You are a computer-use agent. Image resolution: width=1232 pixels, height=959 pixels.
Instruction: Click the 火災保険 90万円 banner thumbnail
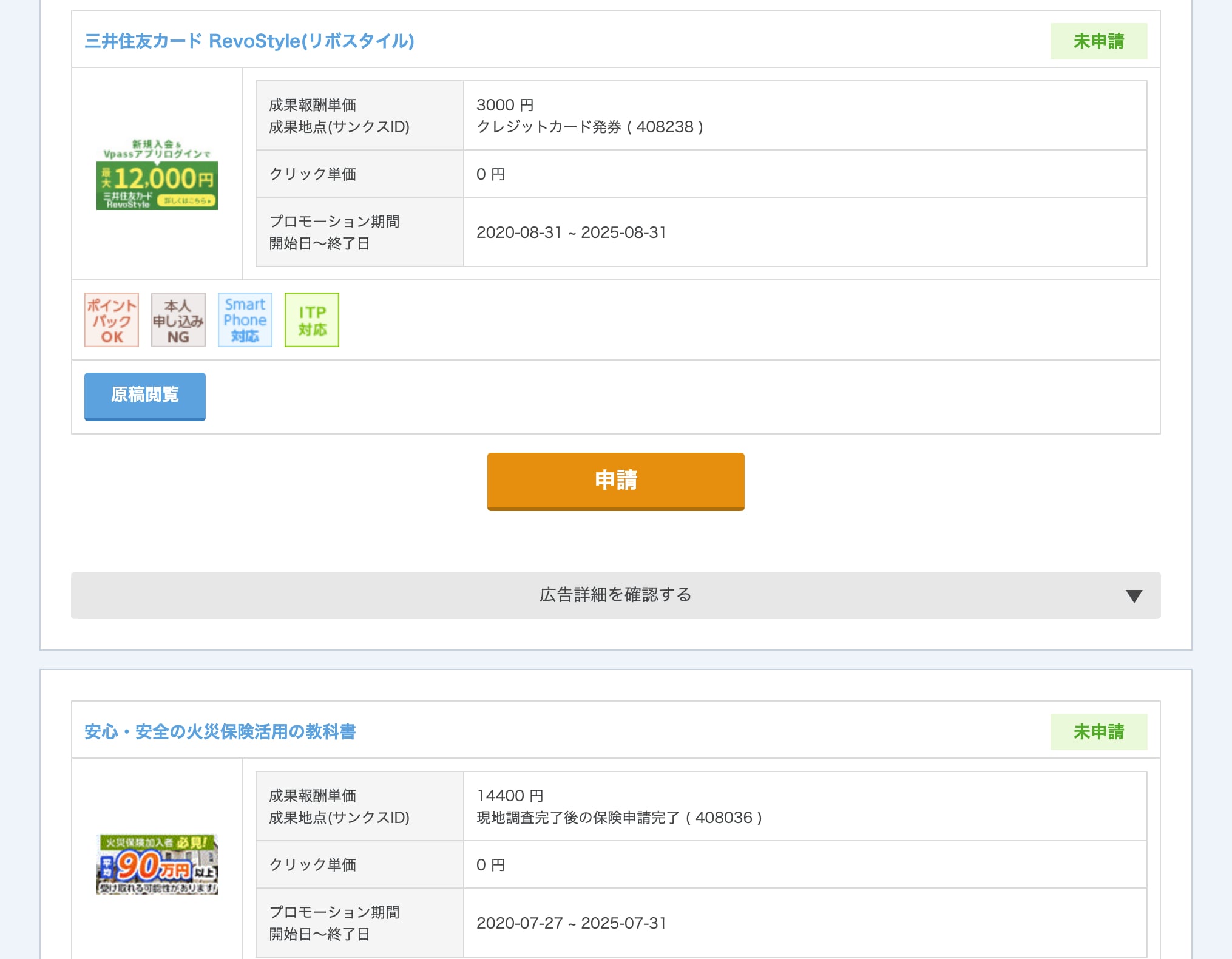click(x=157, y=864)
